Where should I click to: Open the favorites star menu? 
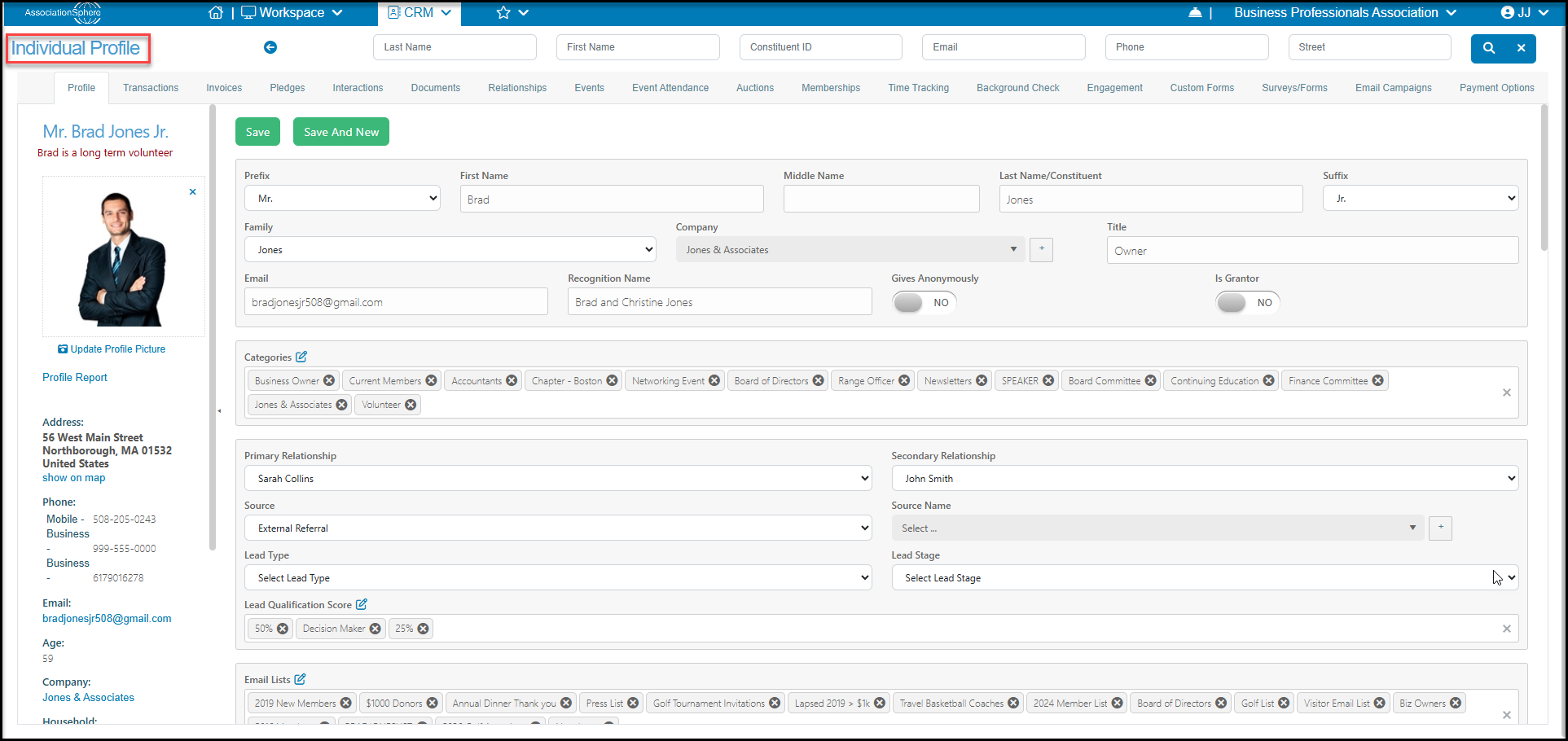512,12
